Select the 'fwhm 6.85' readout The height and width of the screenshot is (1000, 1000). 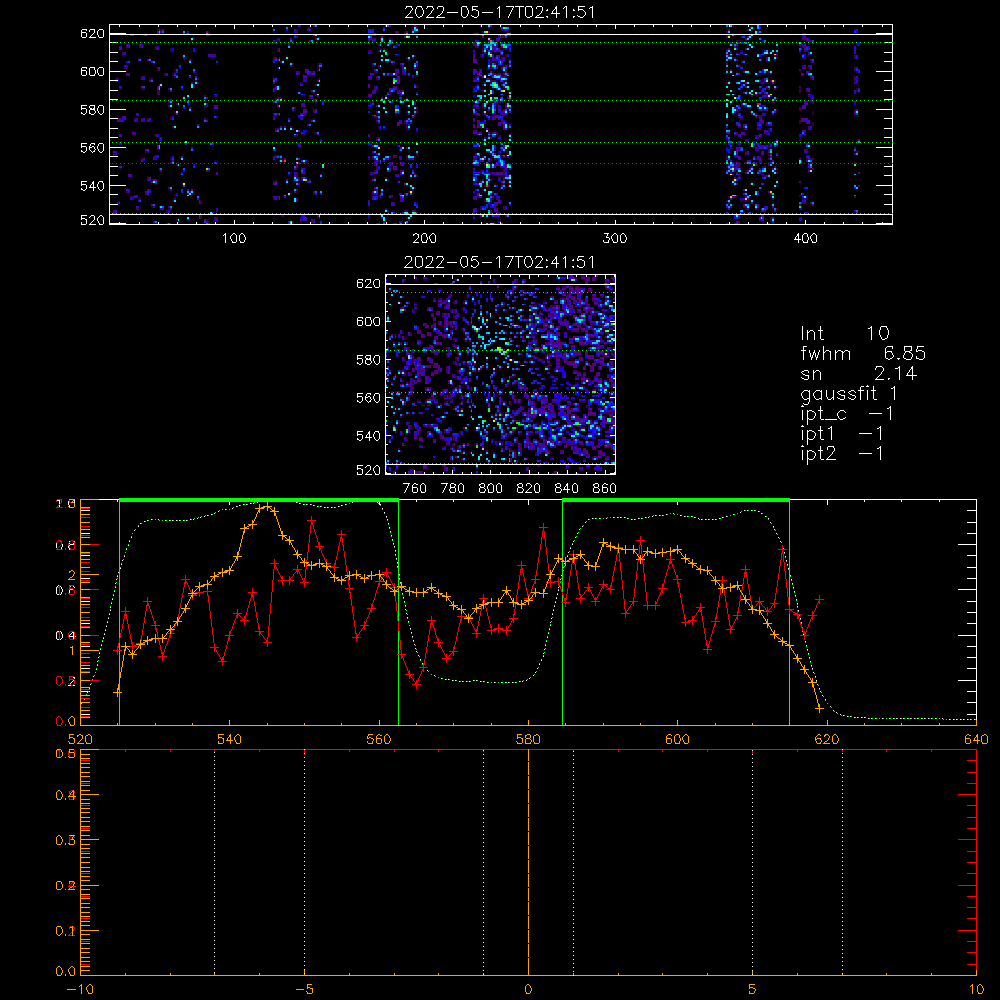863,353
